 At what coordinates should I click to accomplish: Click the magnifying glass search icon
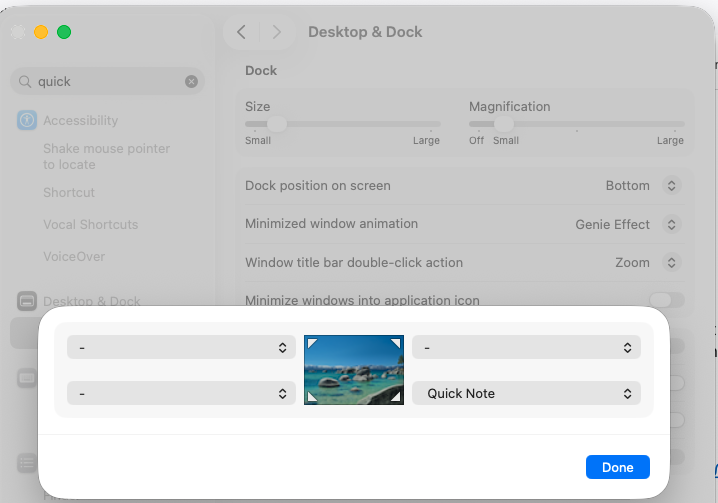click(25, 82)
